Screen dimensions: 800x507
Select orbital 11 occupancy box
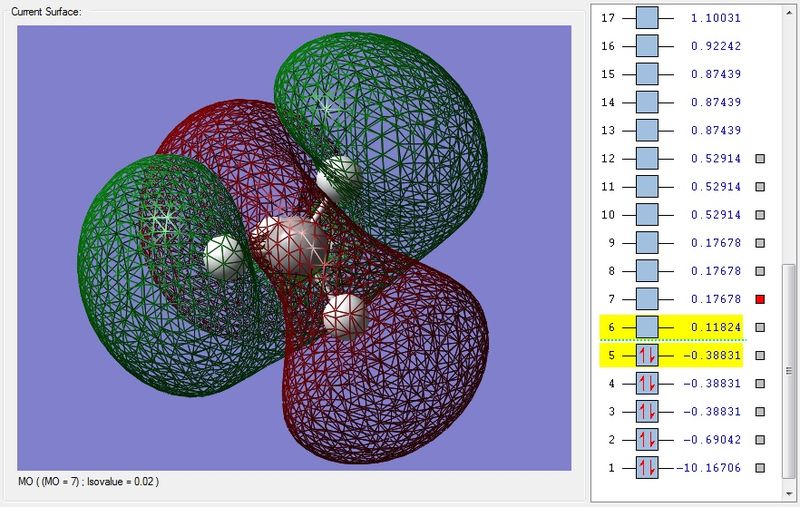coord(647,187)
